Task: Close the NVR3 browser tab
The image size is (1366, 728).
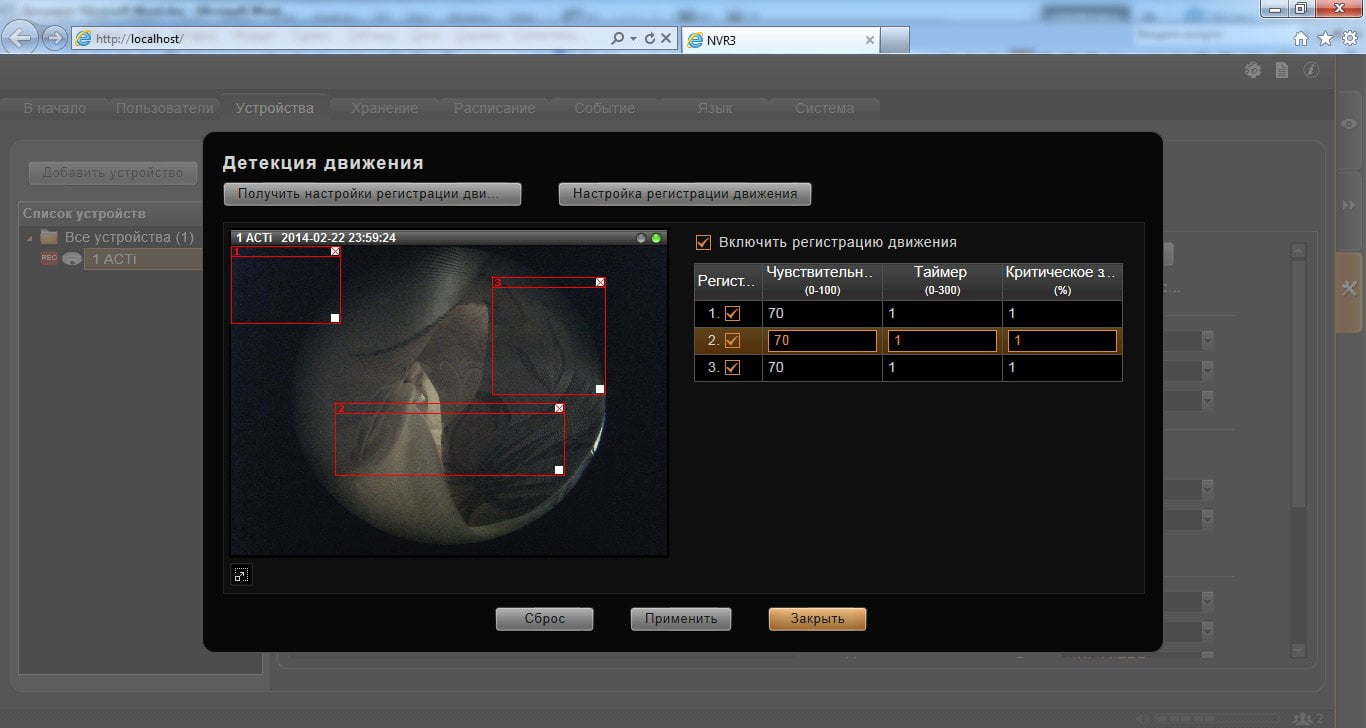Action: pyautogui.click(x=869, y=40)
